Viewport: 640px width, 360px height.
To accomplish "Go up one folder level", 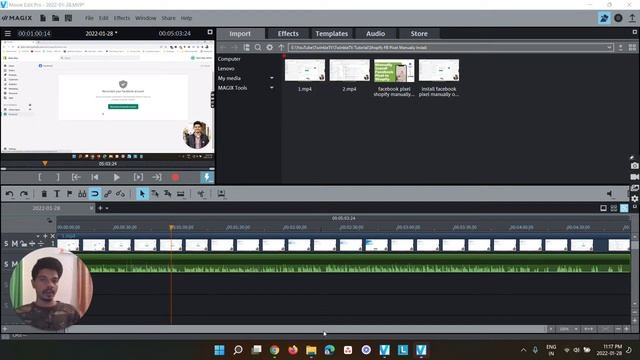I will pyautogui.click(x=281, y=47).
